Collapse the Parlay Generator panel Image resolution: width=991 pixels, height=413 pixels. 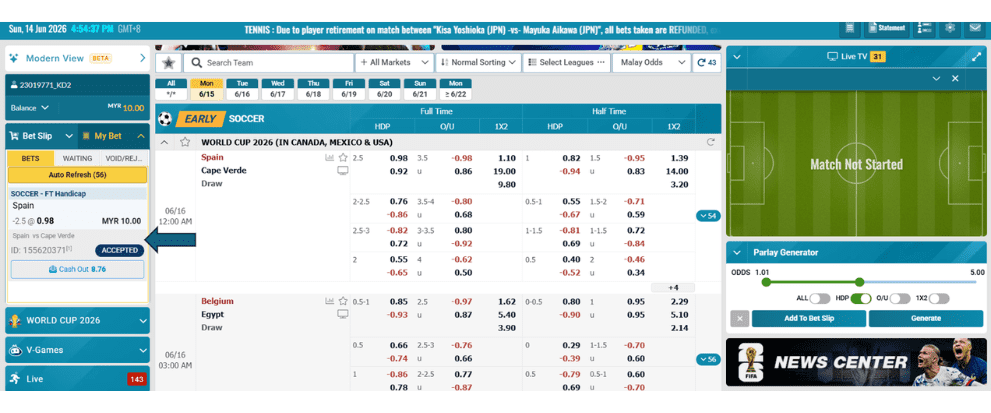pos(737,253)
